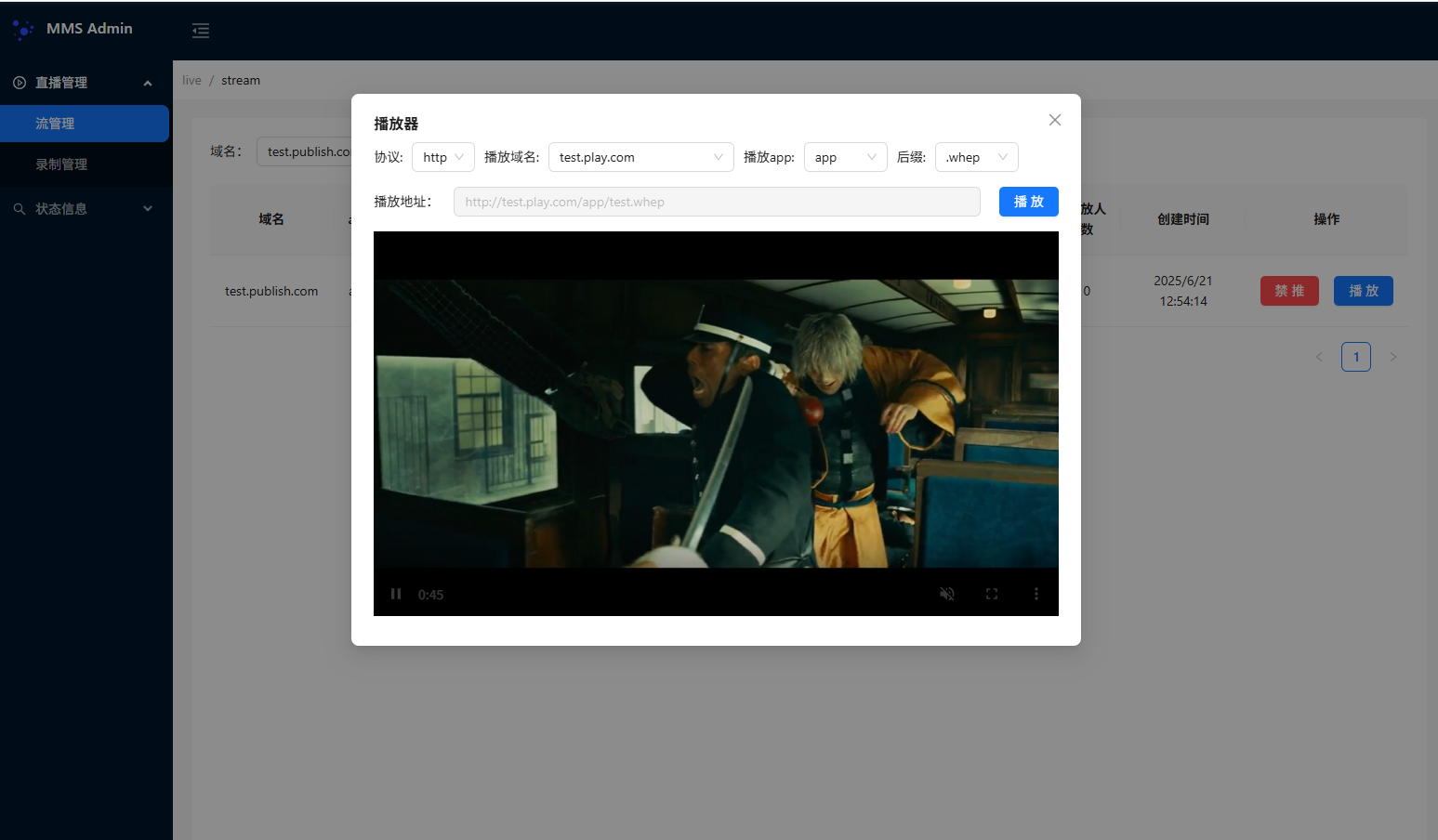Click the status info search icon
The image size is (1438, 840).
[x=20, y=209]
